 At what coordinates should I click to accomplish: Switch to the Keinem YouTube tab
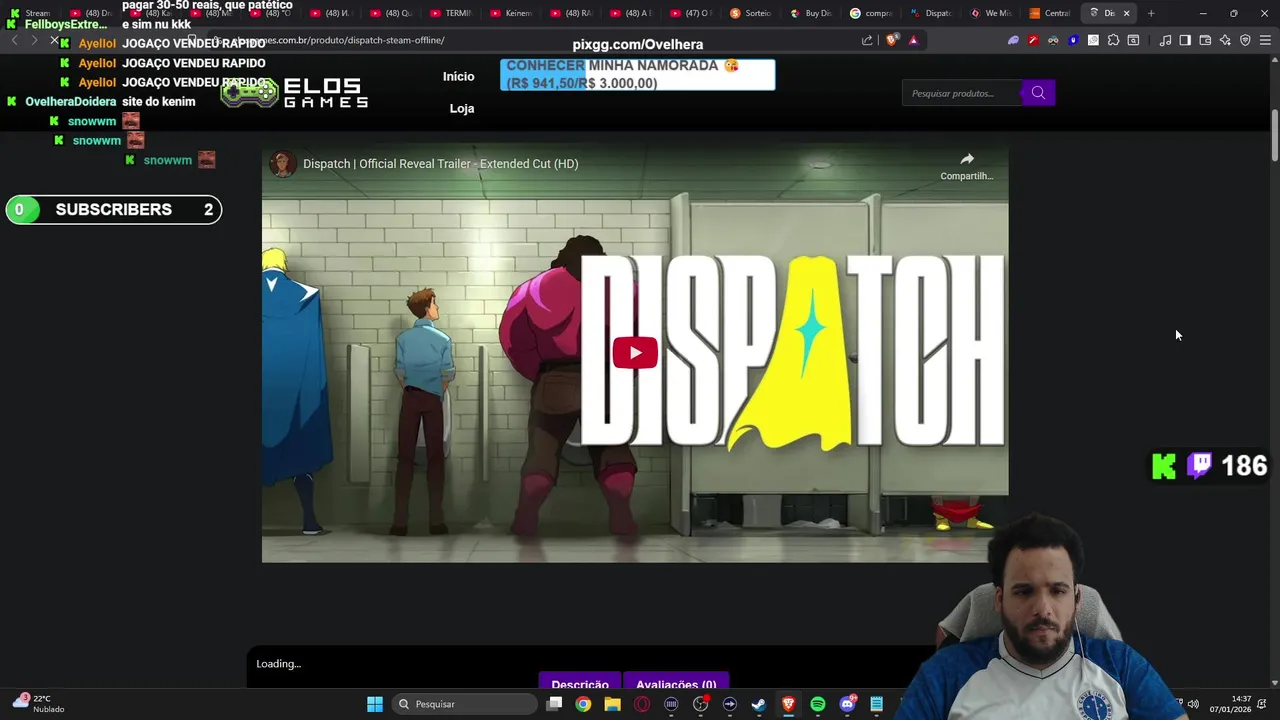click(511, 13)
